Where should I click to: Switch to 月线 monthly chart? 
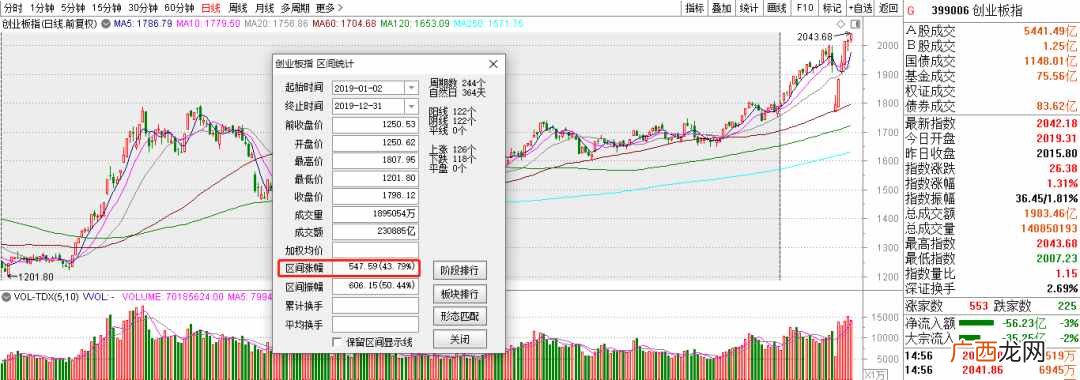coord(264,8)
